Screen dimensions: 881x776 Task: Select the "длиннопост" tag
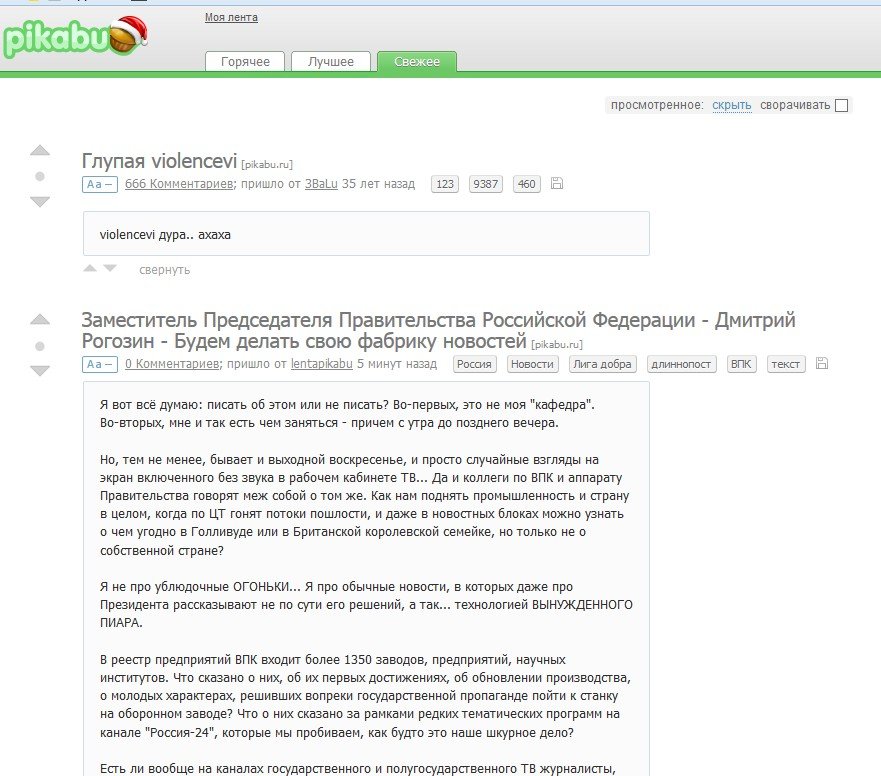(681, 364)
